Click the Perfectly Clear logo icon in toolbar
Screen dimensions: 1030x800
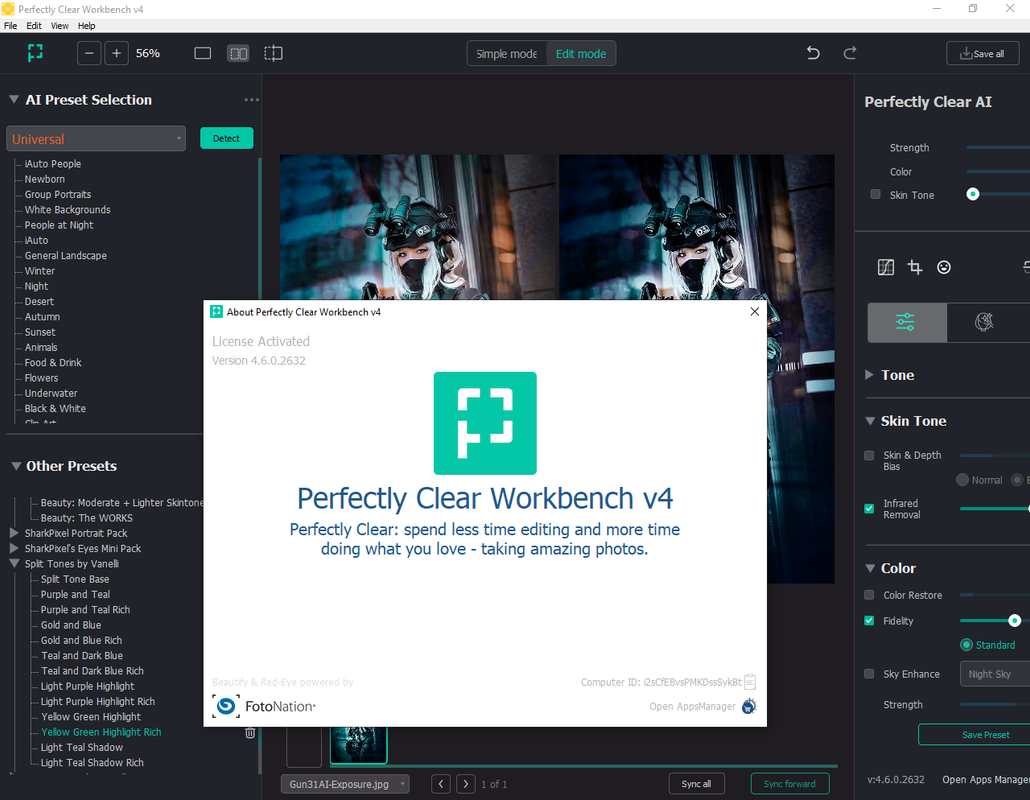click(x=35, y=53)
